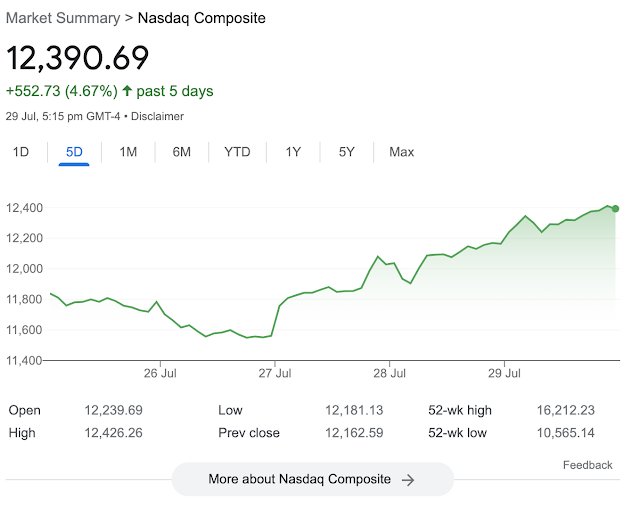The height and width of the screenshot is (508, 640).
Task: Switch to the 1Y chart view
Action: click(x=293, y=152)
